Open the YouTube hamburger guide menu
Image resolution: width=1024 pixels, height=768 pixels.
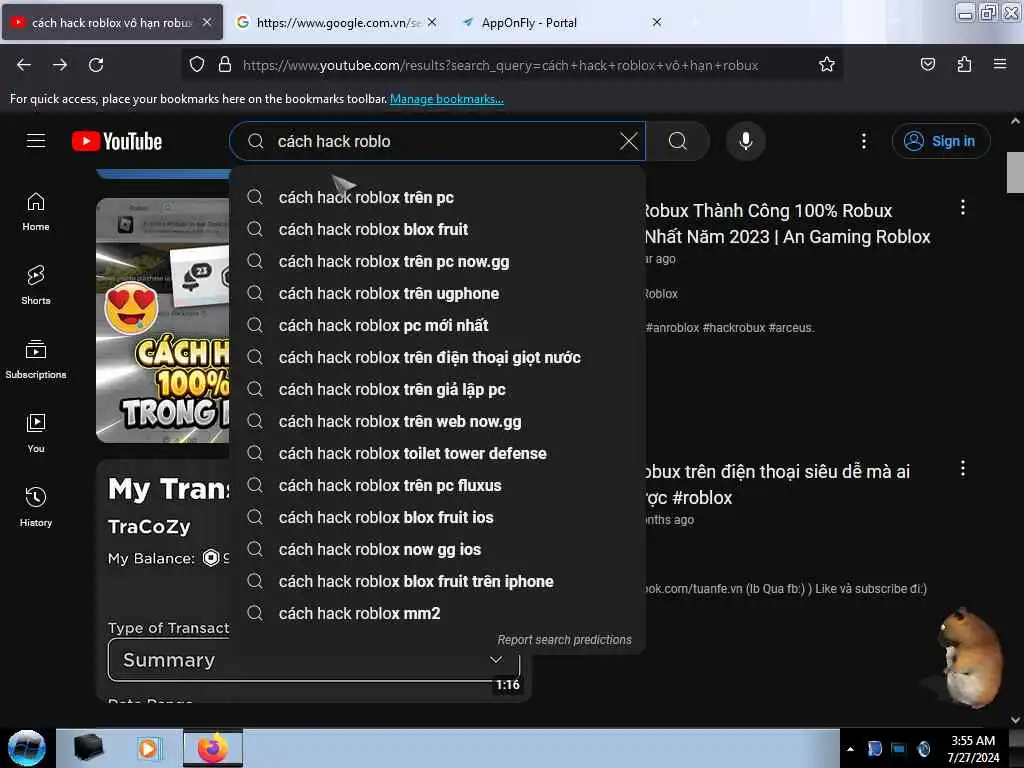[x=36, y=141]
